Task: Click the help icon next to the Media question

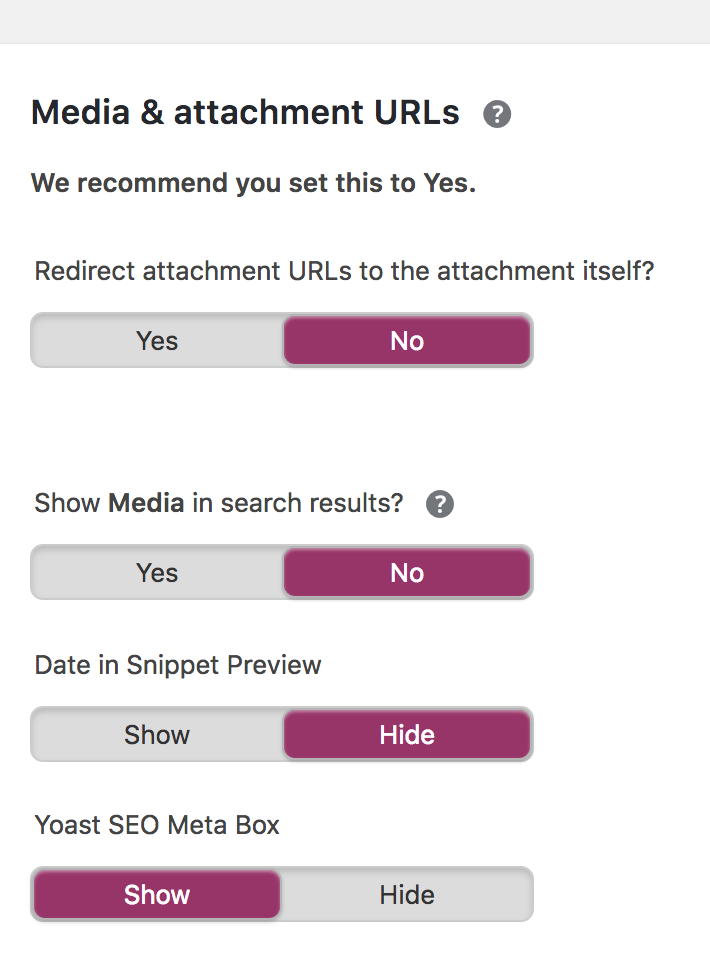Action: (x=438, y=503)
